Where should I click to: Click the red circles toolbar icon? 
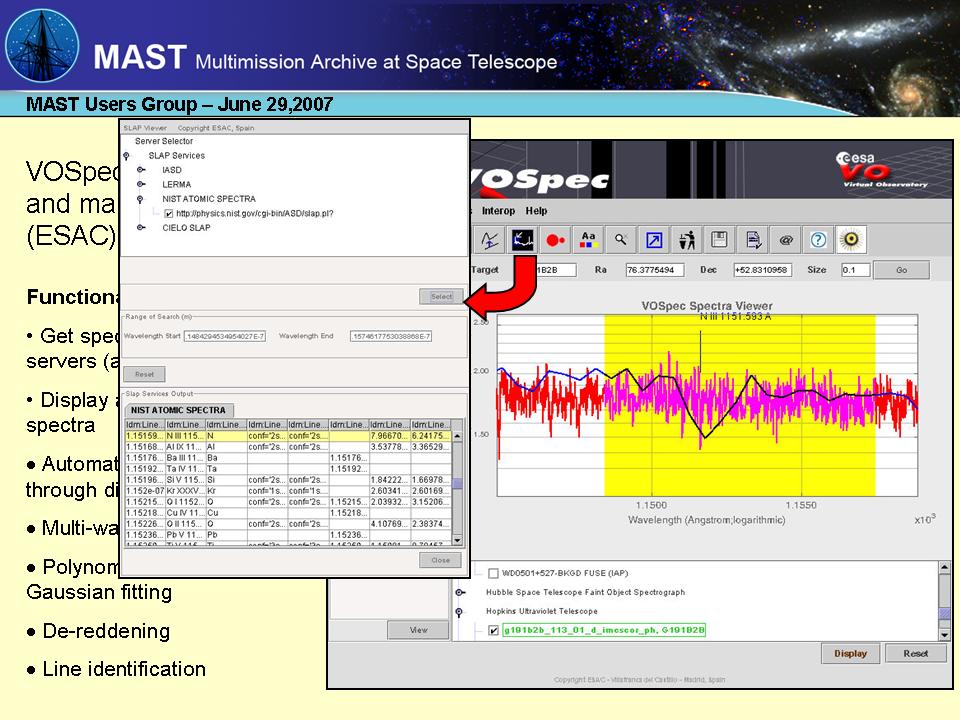coord(555,240)
